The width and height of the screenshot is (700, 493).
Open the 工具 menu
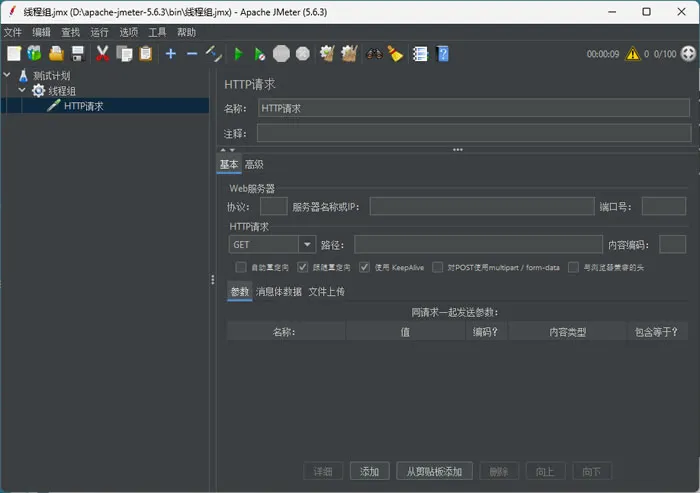(157, 32)
